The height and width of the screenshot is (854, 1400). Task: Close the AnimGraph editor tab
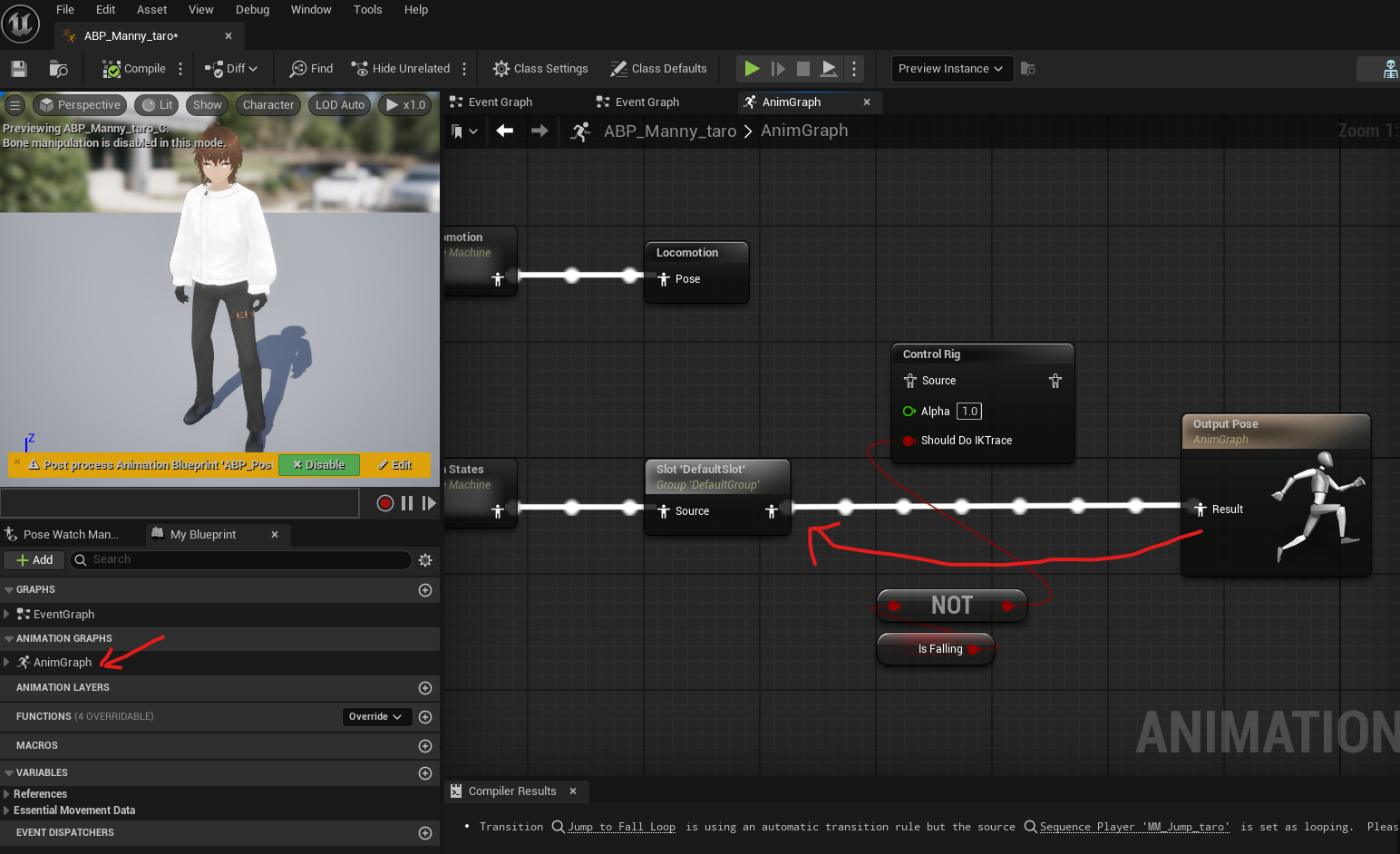click(867, 102)
